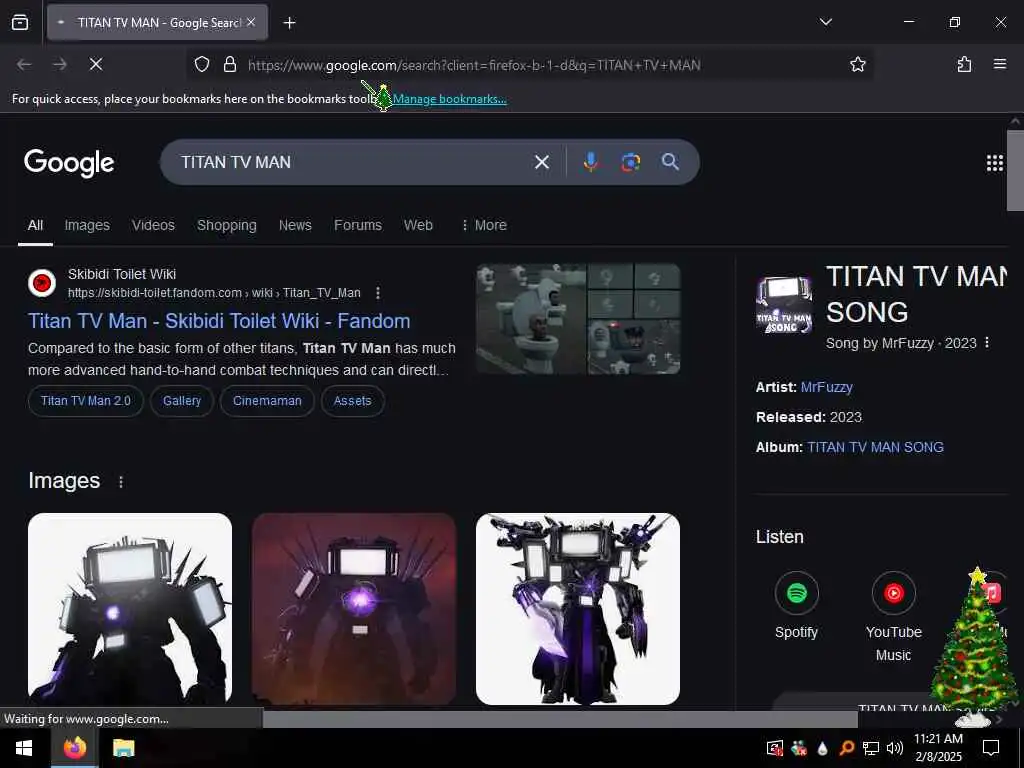Open the third Titan TV Man image
Image resolution: width=1024 pixels, height=768 pixels.
[578, 609]
